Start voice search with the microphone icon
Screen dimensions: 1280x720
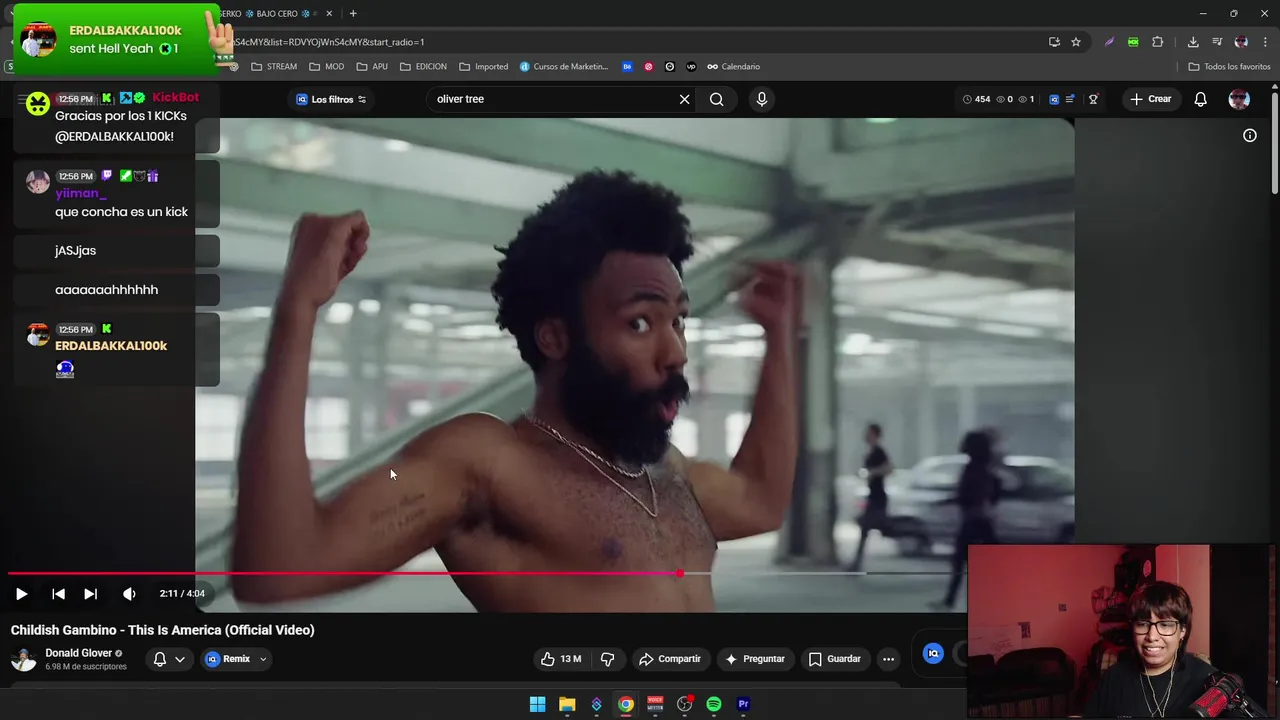click(x=762, y=99)
